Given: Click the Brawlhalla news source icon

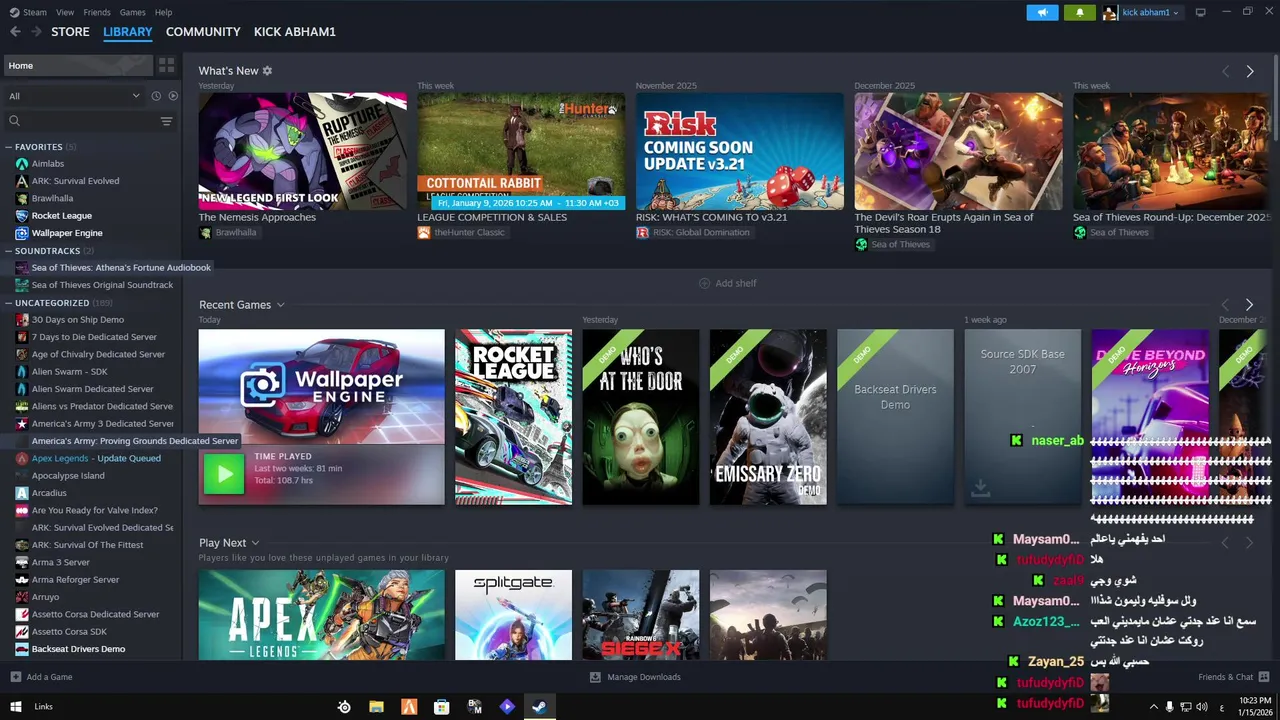Looking at the screenshot, I should 205,233.
